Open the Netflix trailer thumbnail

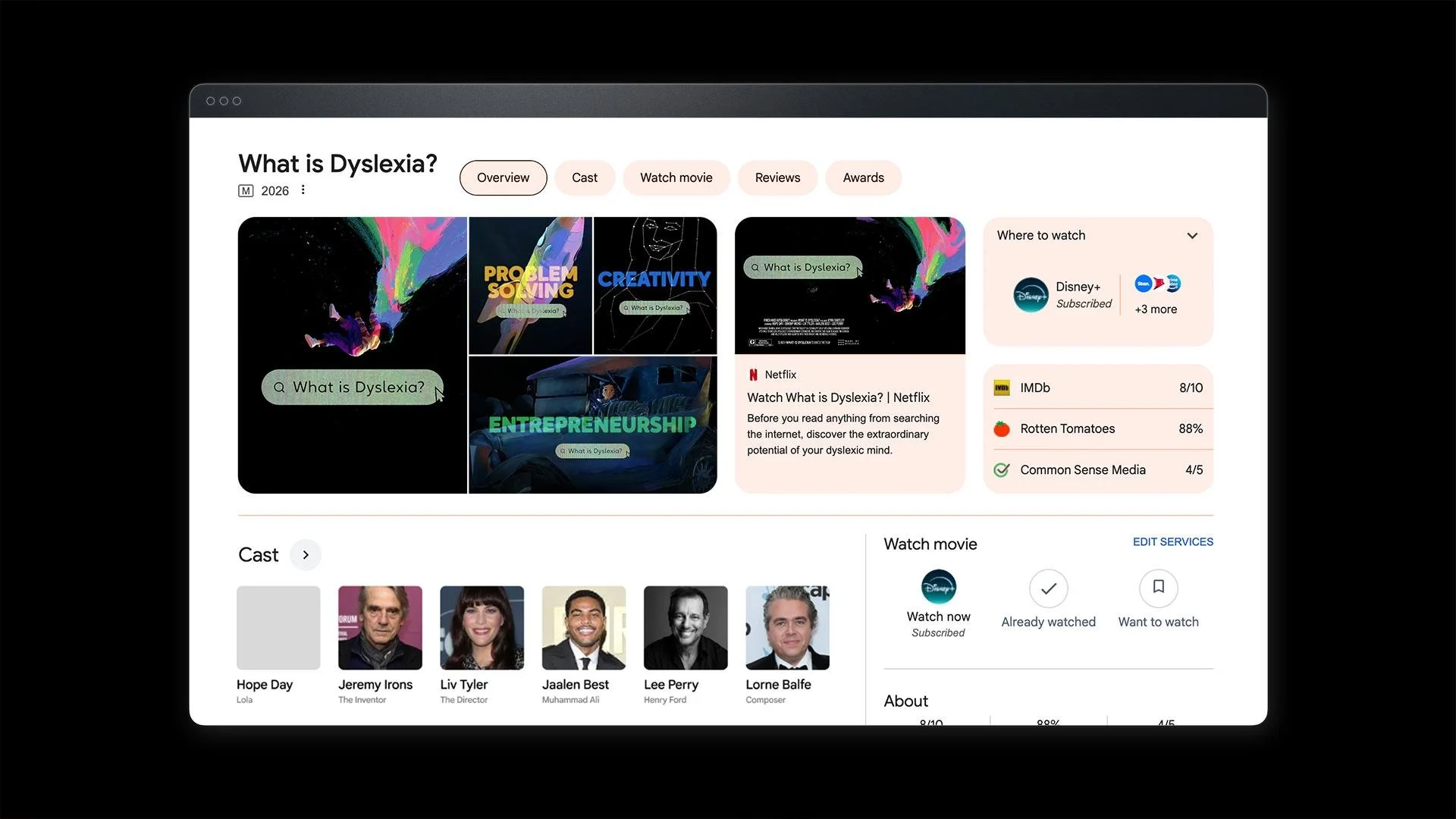point(850,286)
